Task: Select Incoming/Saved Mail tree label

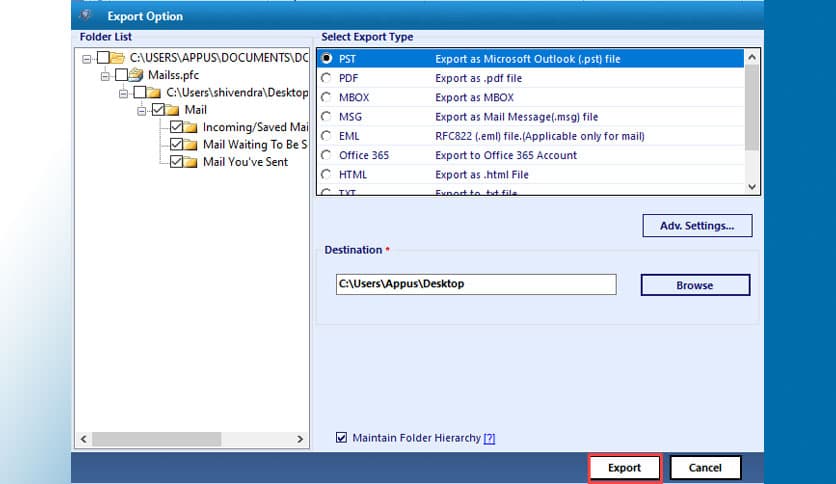Action: point(255,127)
